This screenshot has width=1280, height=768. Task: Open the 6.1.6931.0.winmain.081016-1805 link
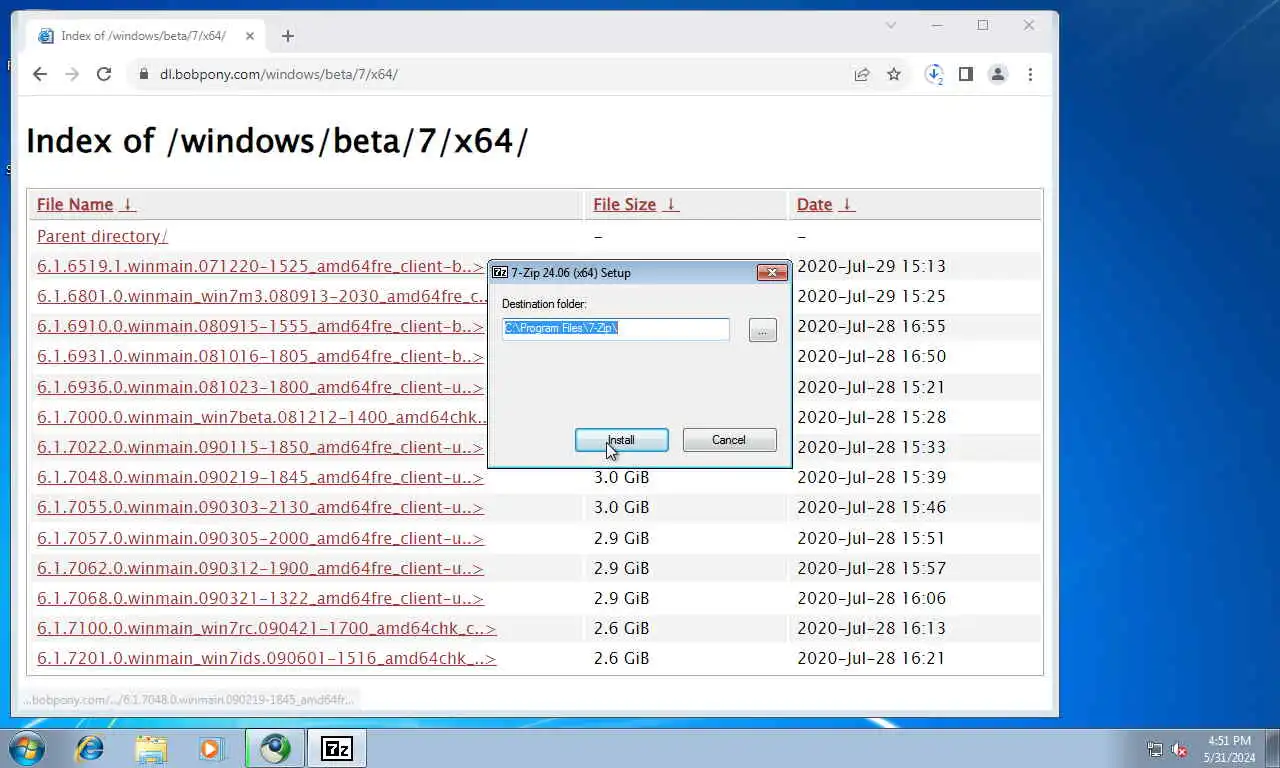click(260, 356)
